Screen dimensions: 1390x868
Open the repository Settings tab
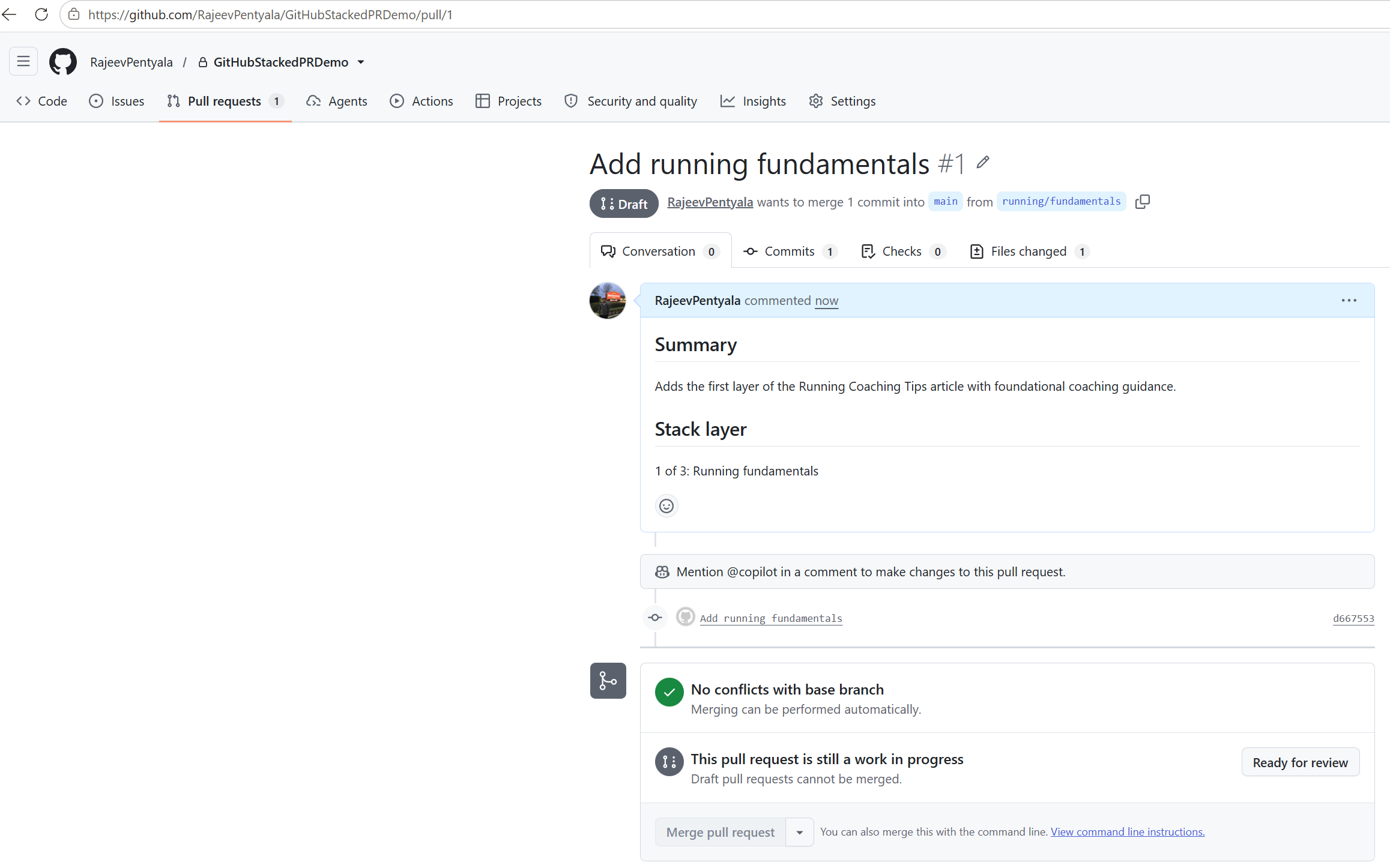tap(842, 101)
